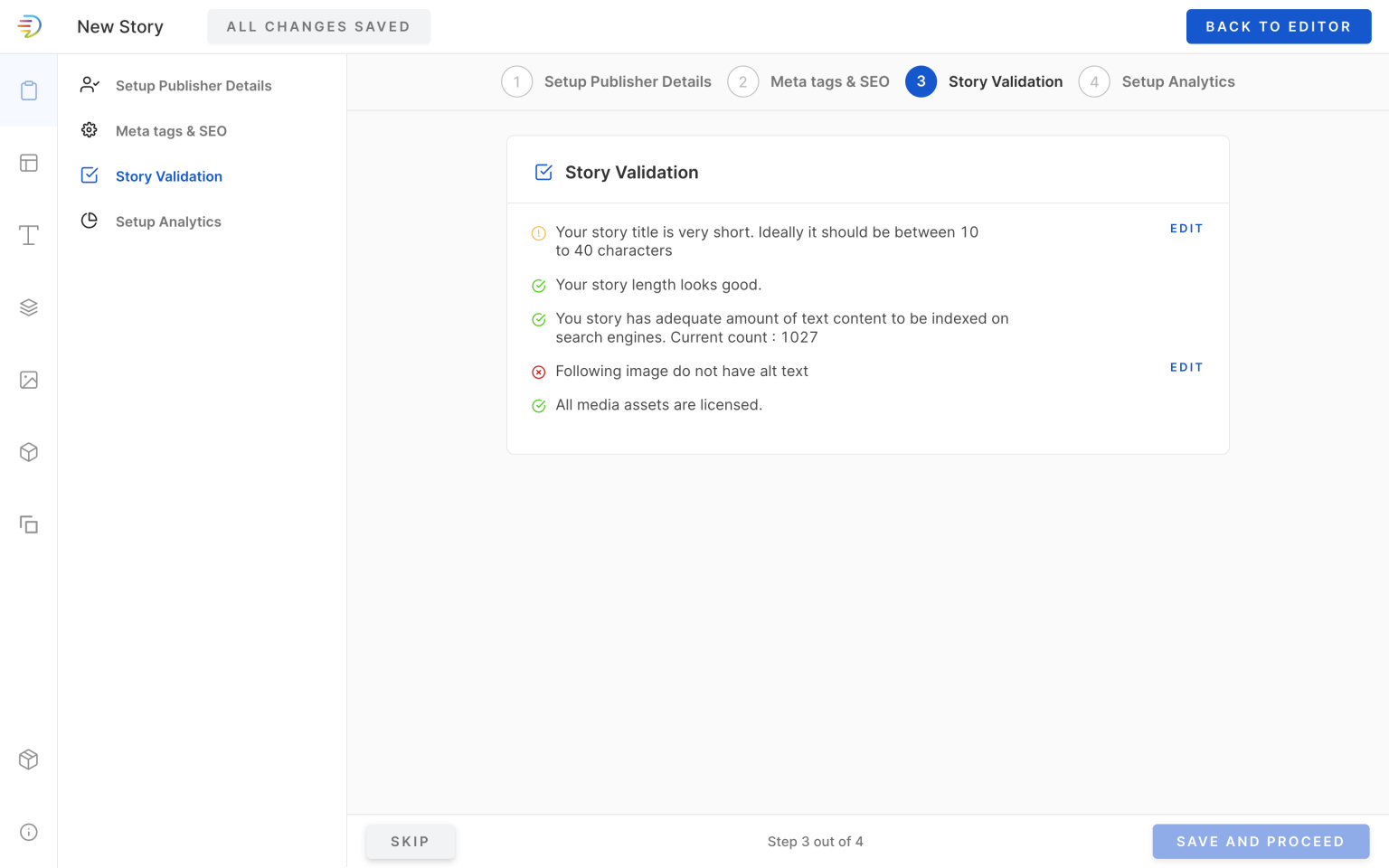The width and height of the screenshot is (1389, 868).
Task: Click the person icon beside Setup Publisher Details
Action: 89,84
